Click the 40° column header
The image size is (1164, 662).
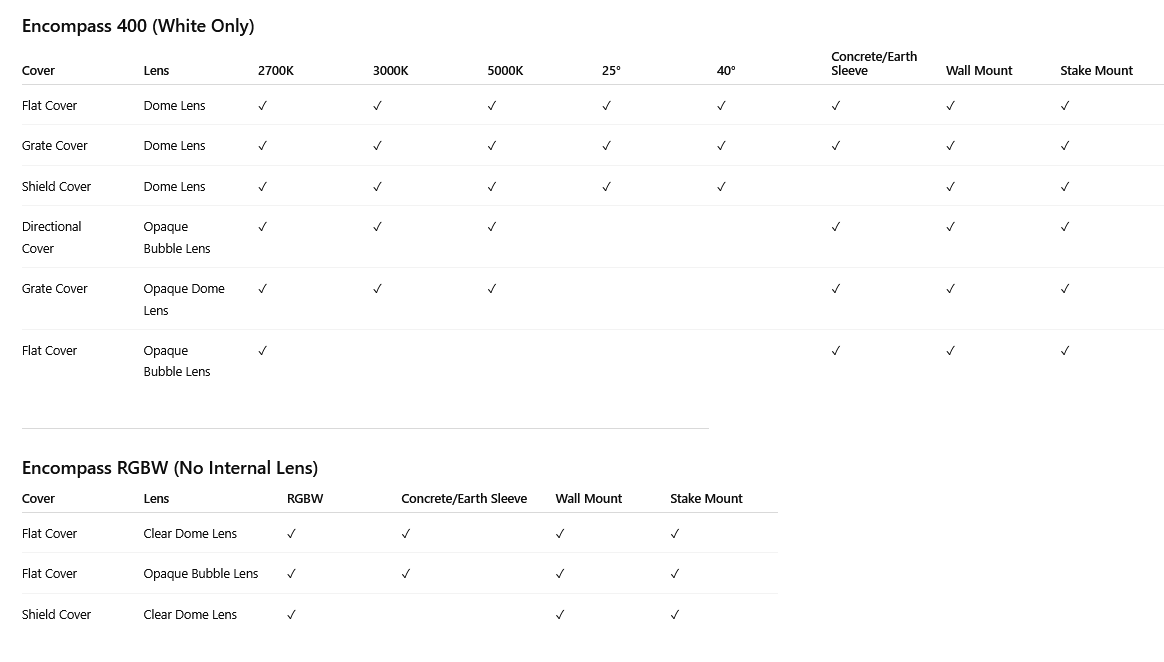click(726, 71)
